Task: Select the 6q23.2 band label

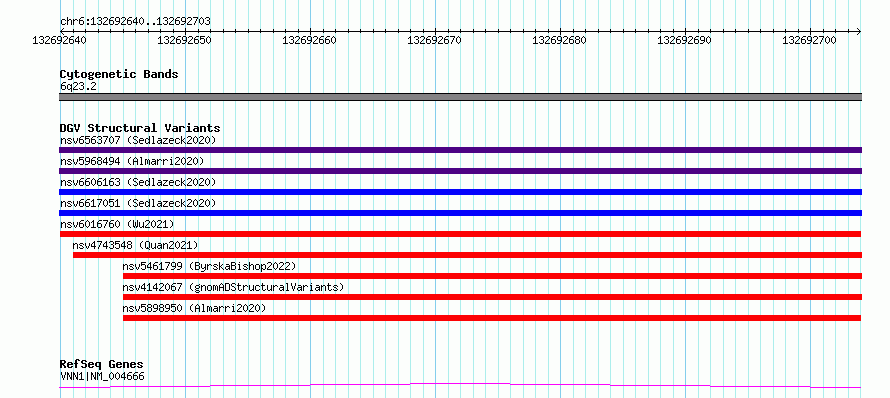Action: (77, 86)
